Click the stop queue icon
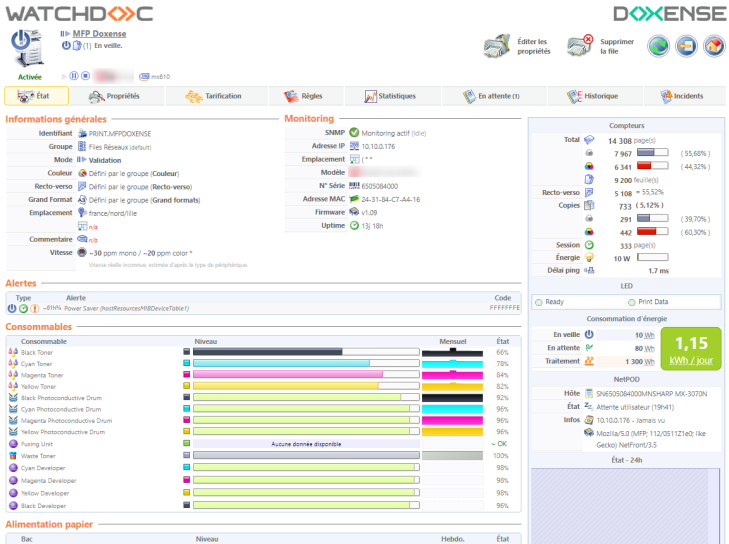The image size is (729, 544). coord(86,76)
